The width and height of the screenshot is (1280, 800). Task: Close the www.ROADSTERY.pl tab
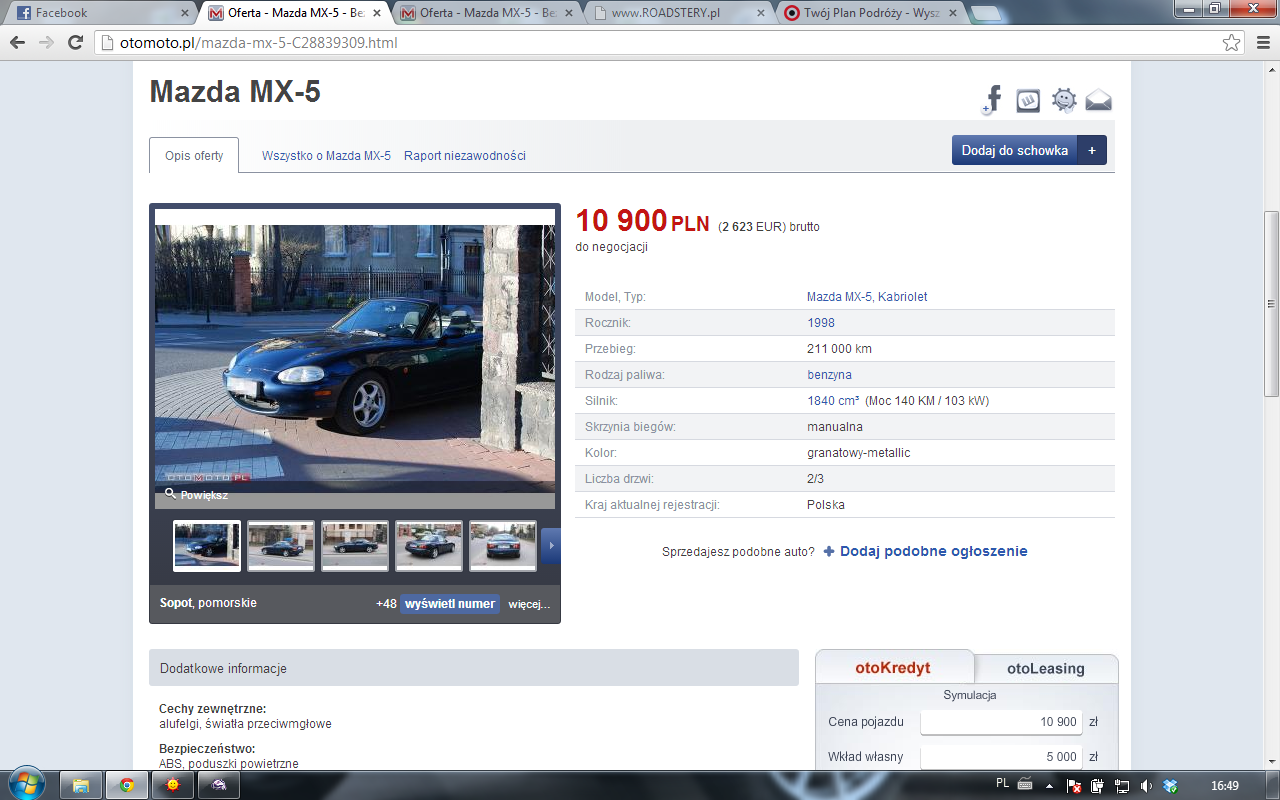(761, 14)
